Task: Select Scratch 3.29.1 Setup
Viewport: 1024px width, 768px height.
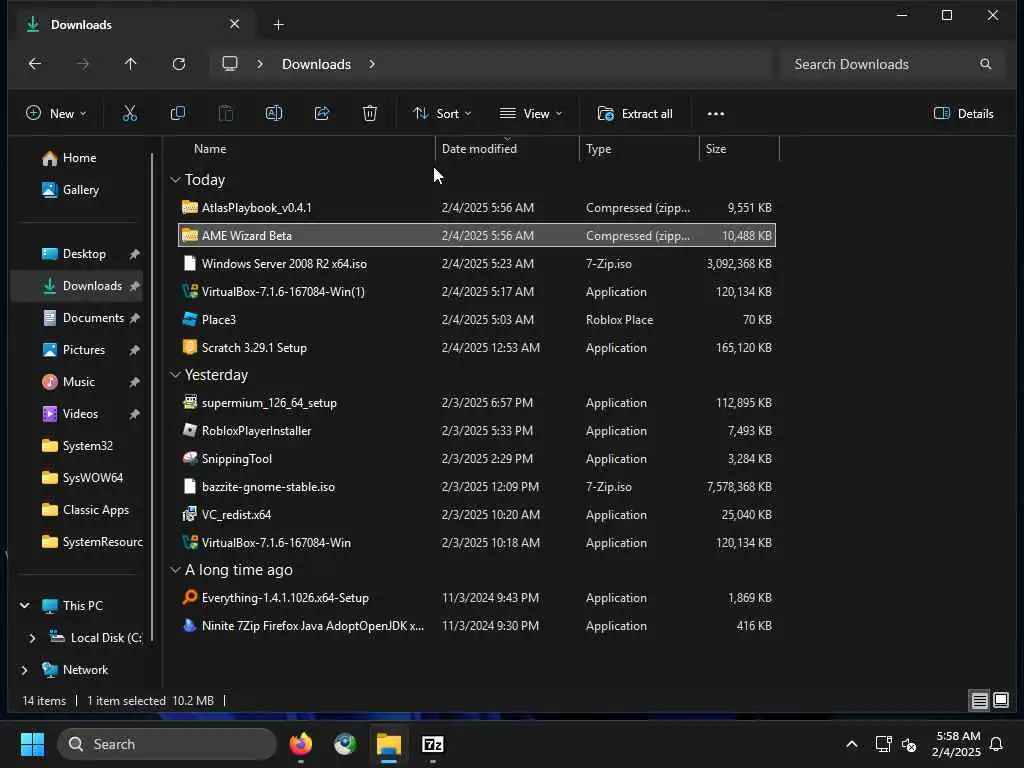Action: [x=477, y=348]
